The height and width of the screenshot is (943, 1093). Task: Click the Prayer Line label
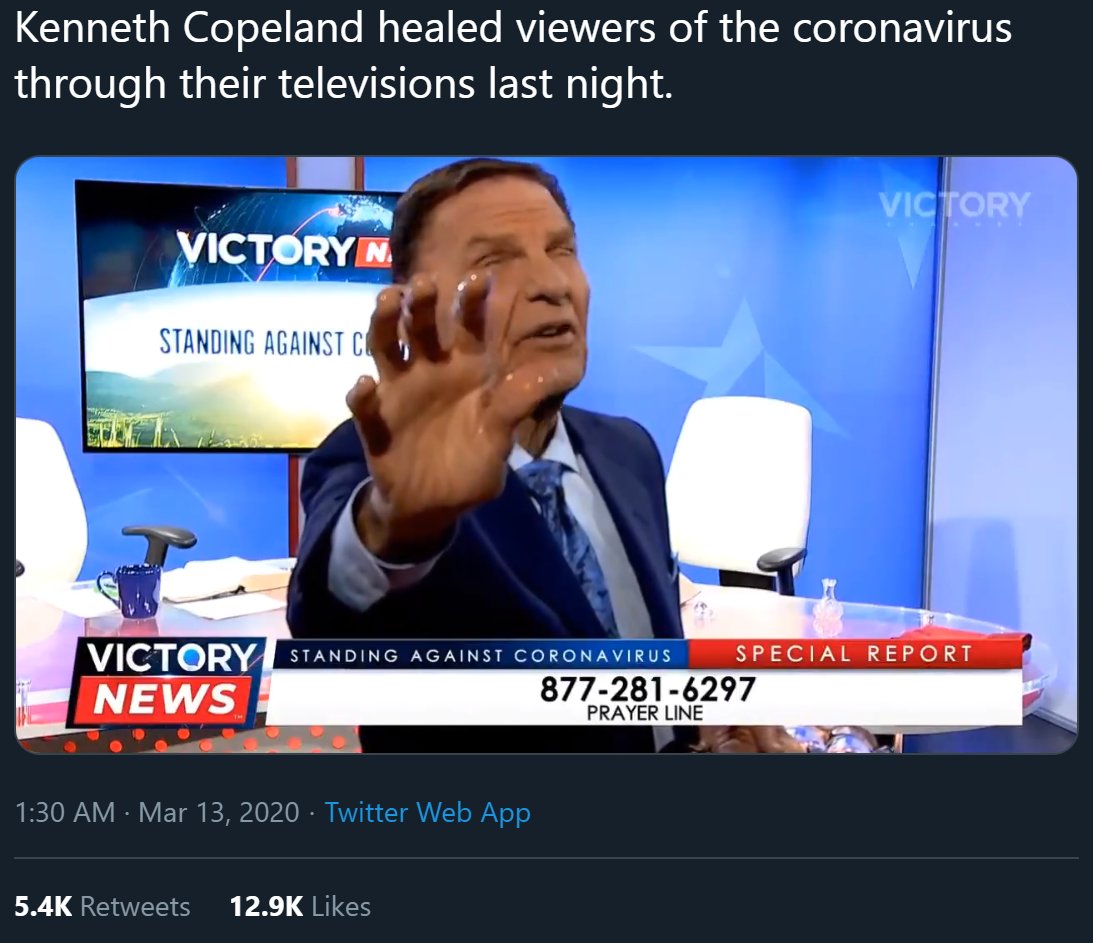tap(645, 714)
